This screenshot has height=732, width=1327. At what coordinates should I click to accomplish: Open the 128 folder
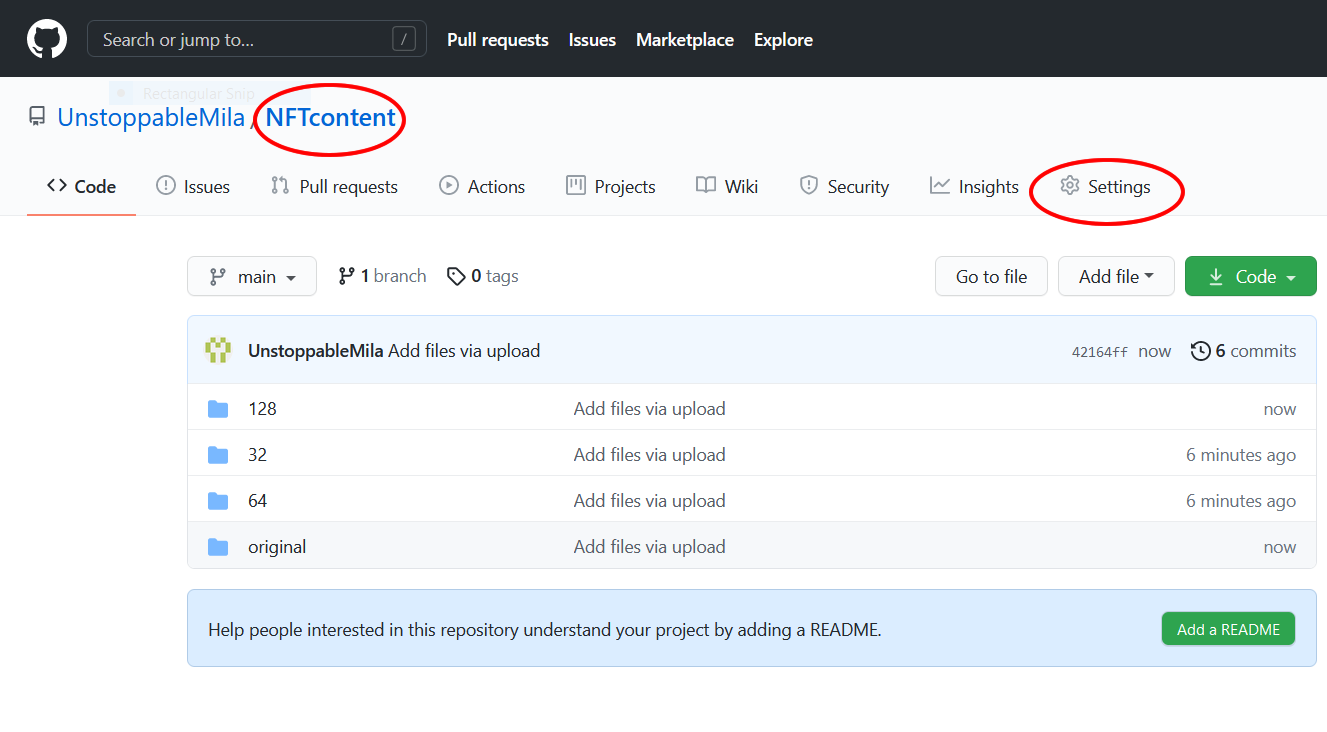click(262, 408)
